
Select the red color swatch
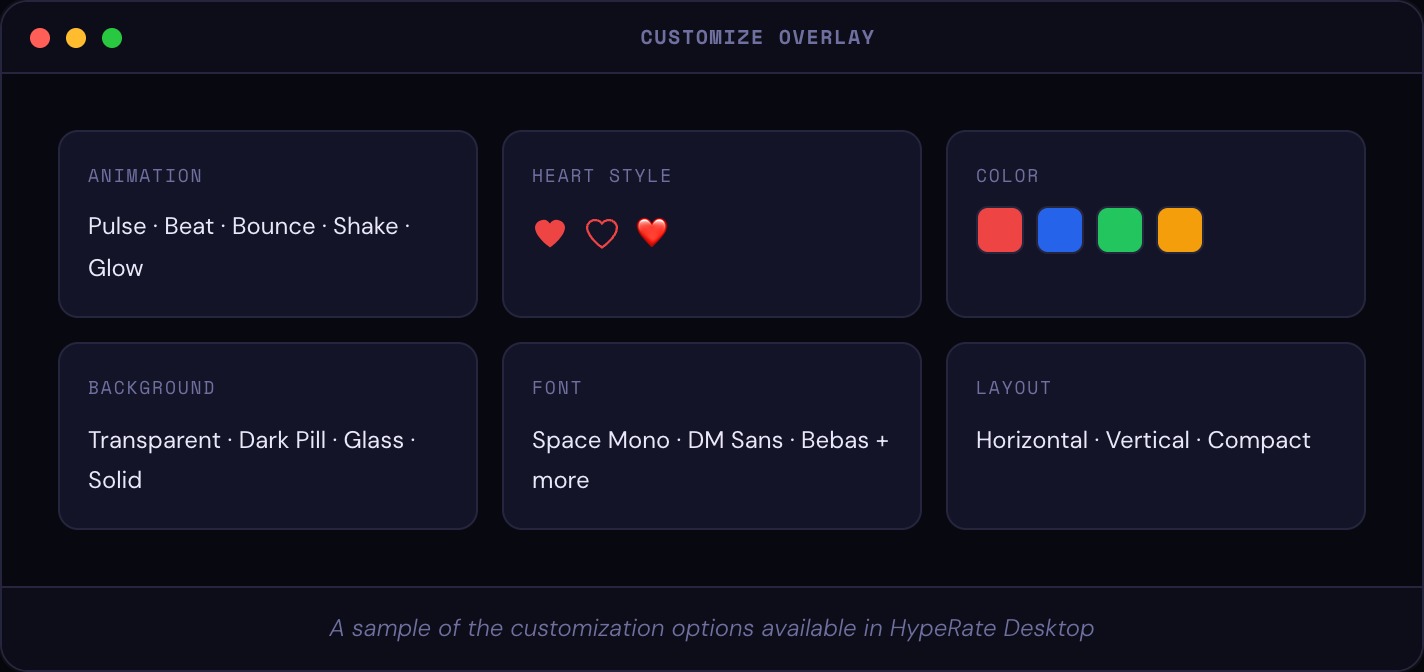[x=1000, y=231]
